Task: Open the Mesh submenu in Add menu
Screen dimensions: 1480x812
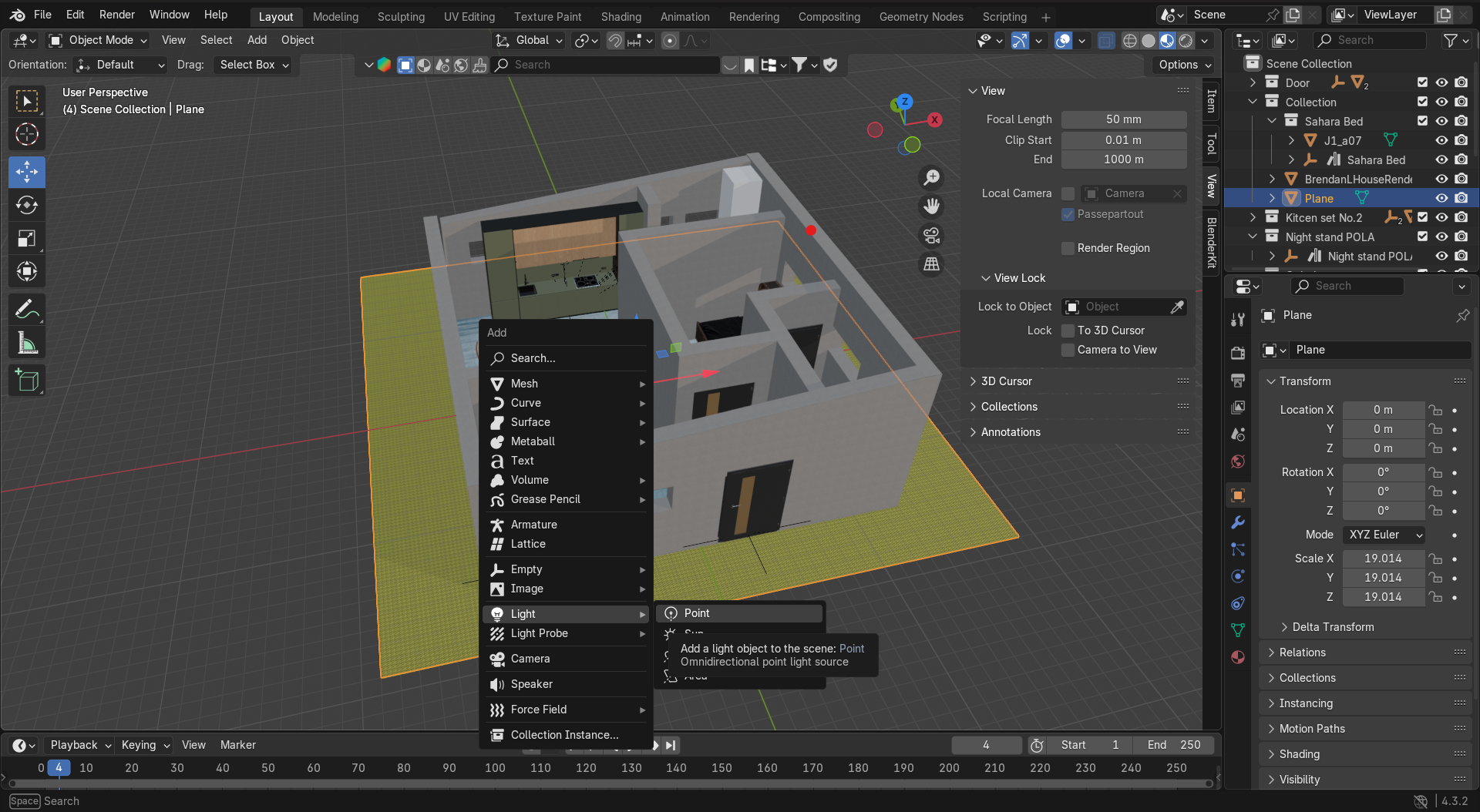Action: point(567,384)
